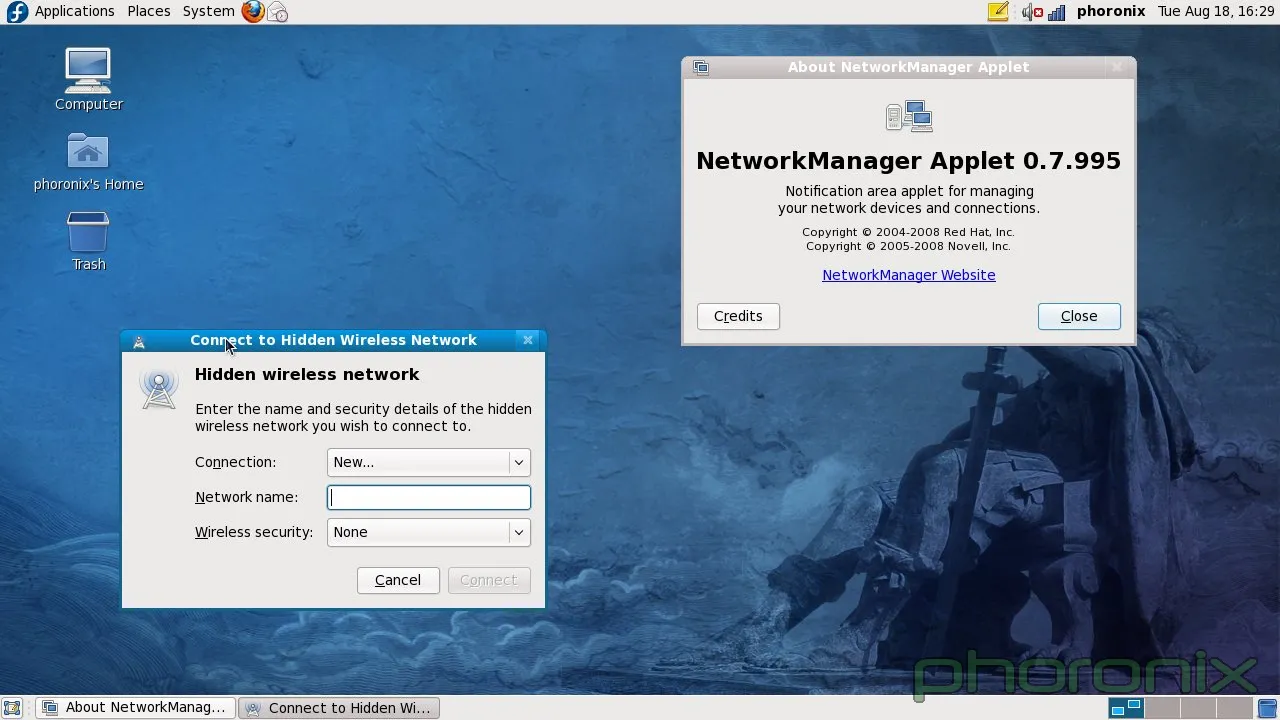The width and height of the screenshot is (1280, 720).
Task: Focus the Network name text field
Action: click(x=429, y=497)
